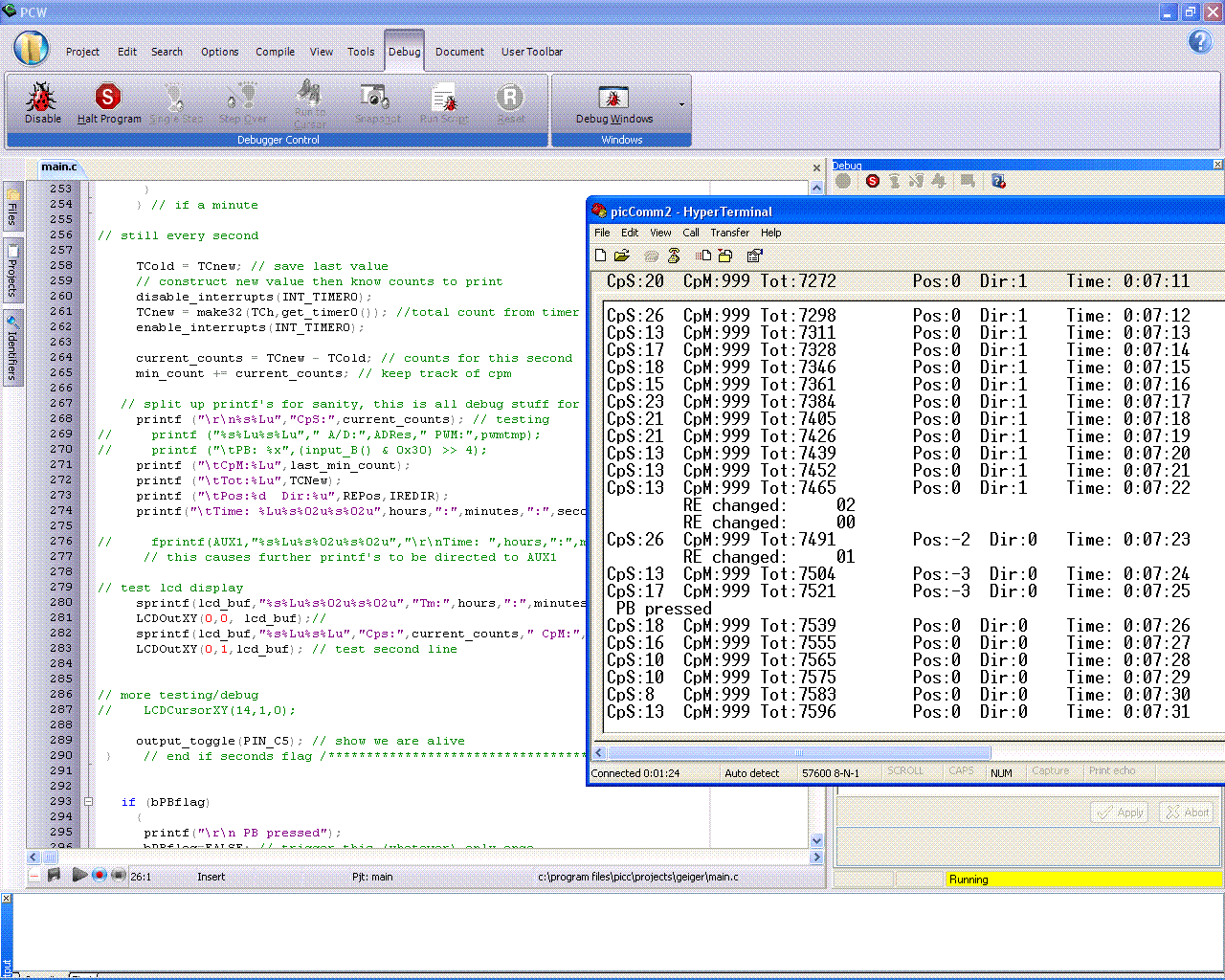Click HyperTerminal's open folder icon
Viewport: 1225px width, 980px height.
click(622, 256)
